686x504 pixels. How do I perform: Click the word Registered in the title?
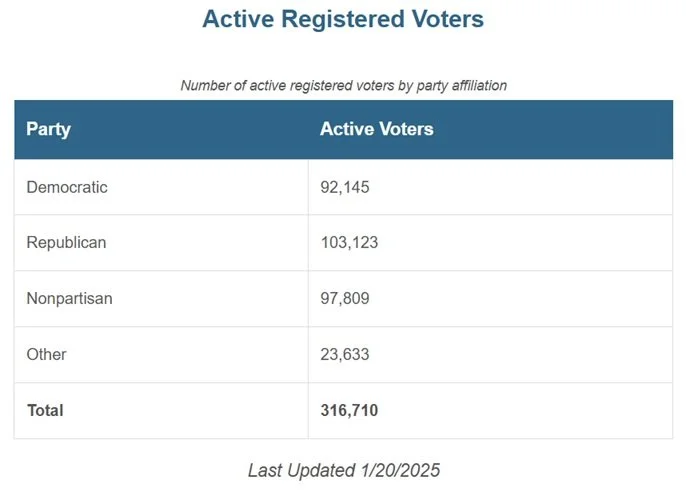click(343, 19)
